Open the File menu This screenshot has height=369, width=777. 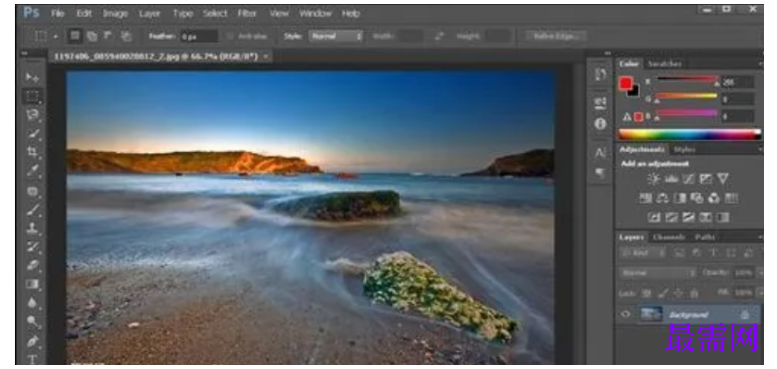pos(58,13)
